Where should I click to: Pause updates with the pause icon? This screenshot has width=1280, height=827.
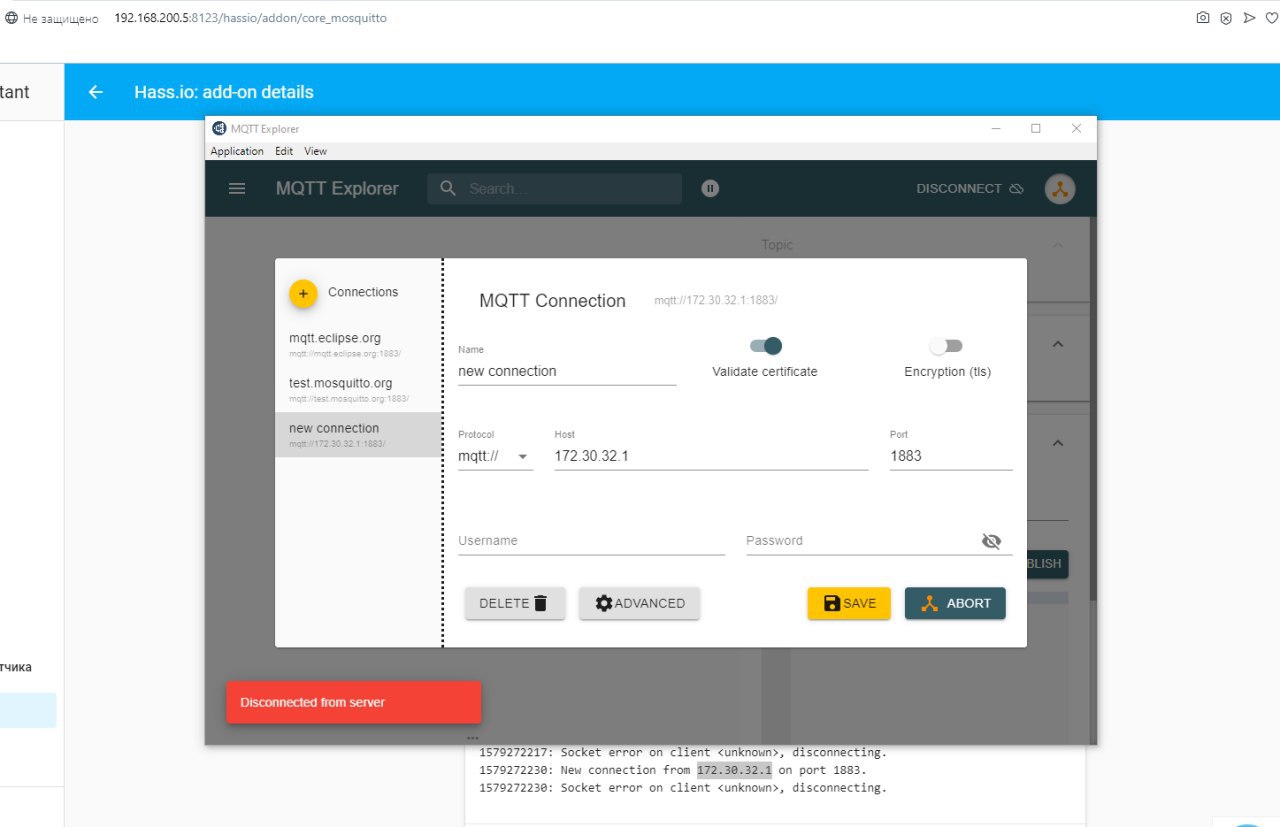(710, 188)
